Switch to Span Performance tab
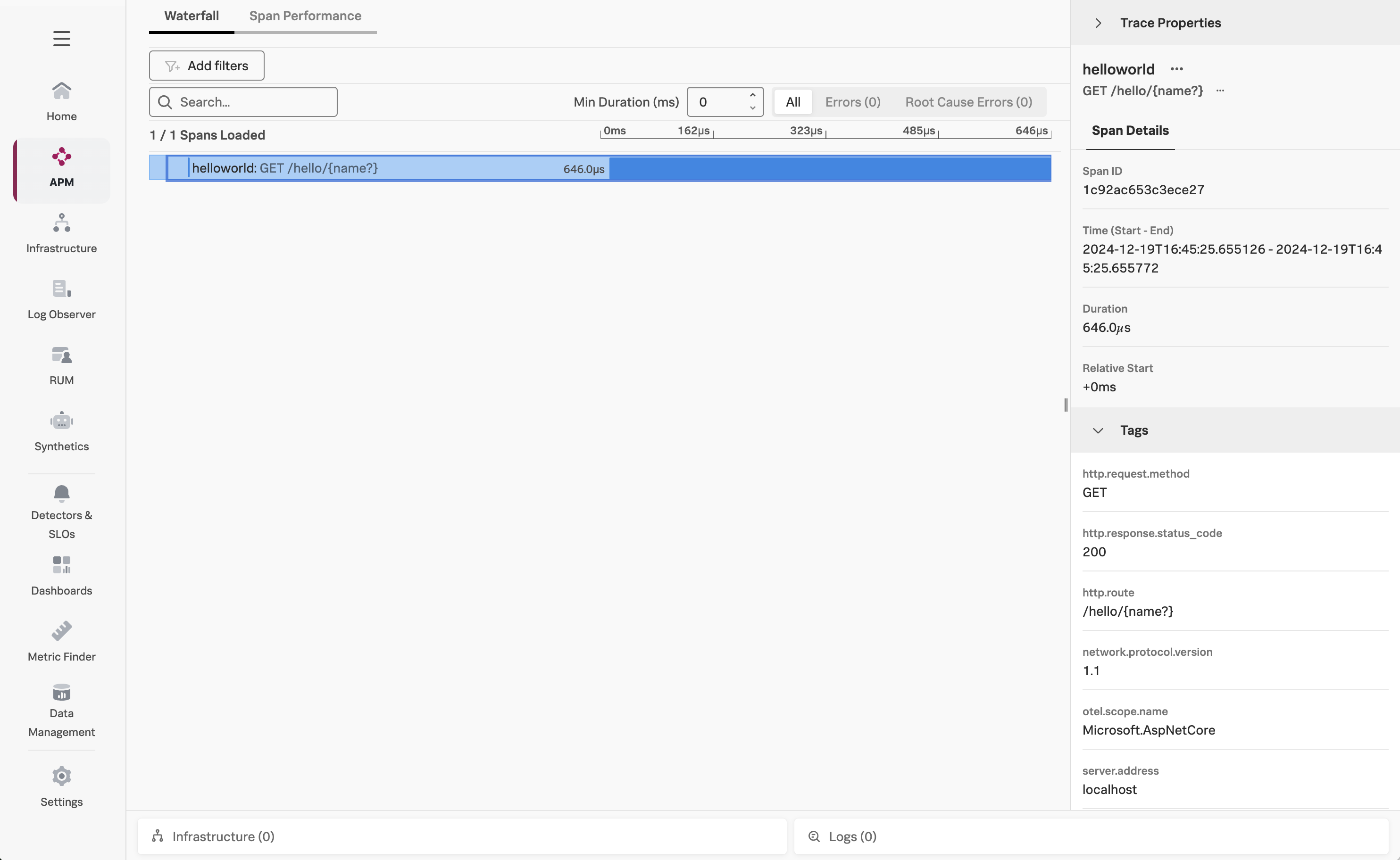The height and width of the screenshot is (860, 1400). 305,16
